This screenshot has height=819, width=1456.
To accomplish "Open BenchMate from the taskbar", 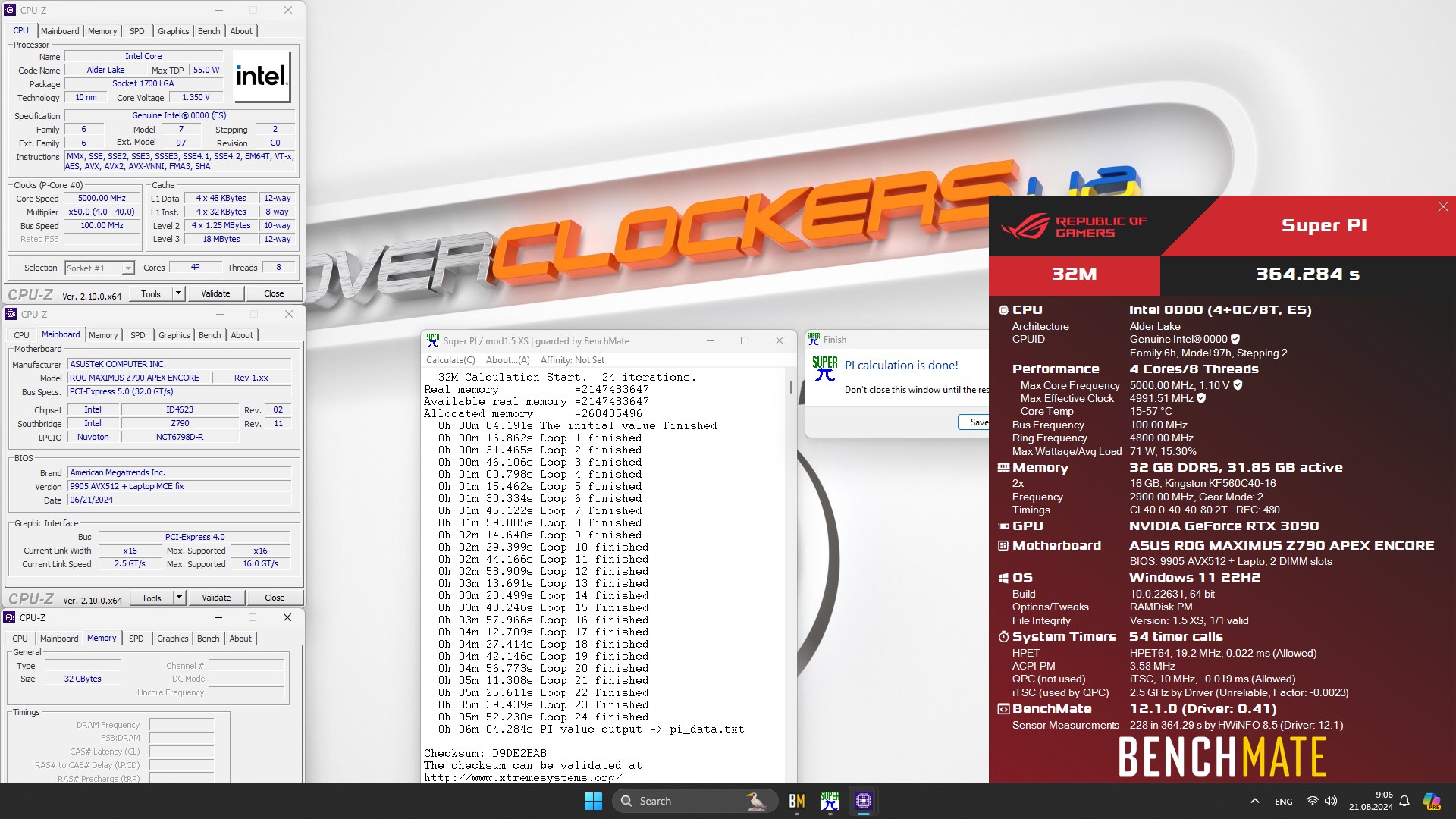I will 796,801.
